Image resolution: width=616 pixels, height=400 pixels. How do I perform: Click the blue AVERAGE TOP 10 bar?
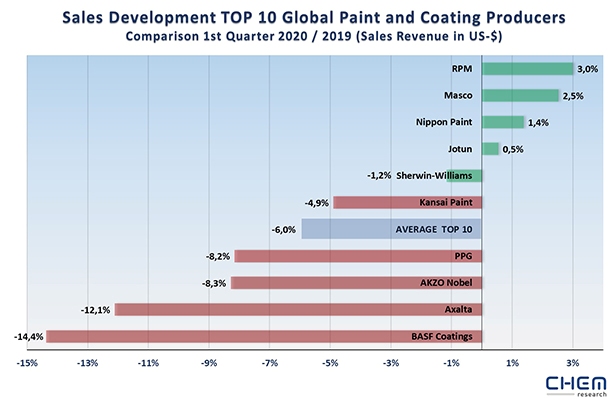(x=391, y=229)
